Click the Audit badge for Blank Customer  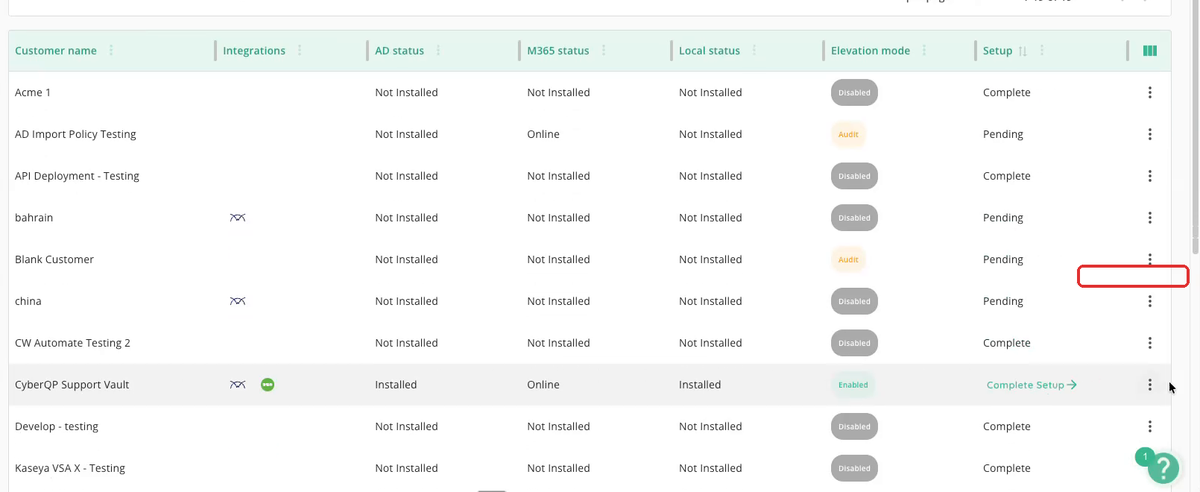848,259
